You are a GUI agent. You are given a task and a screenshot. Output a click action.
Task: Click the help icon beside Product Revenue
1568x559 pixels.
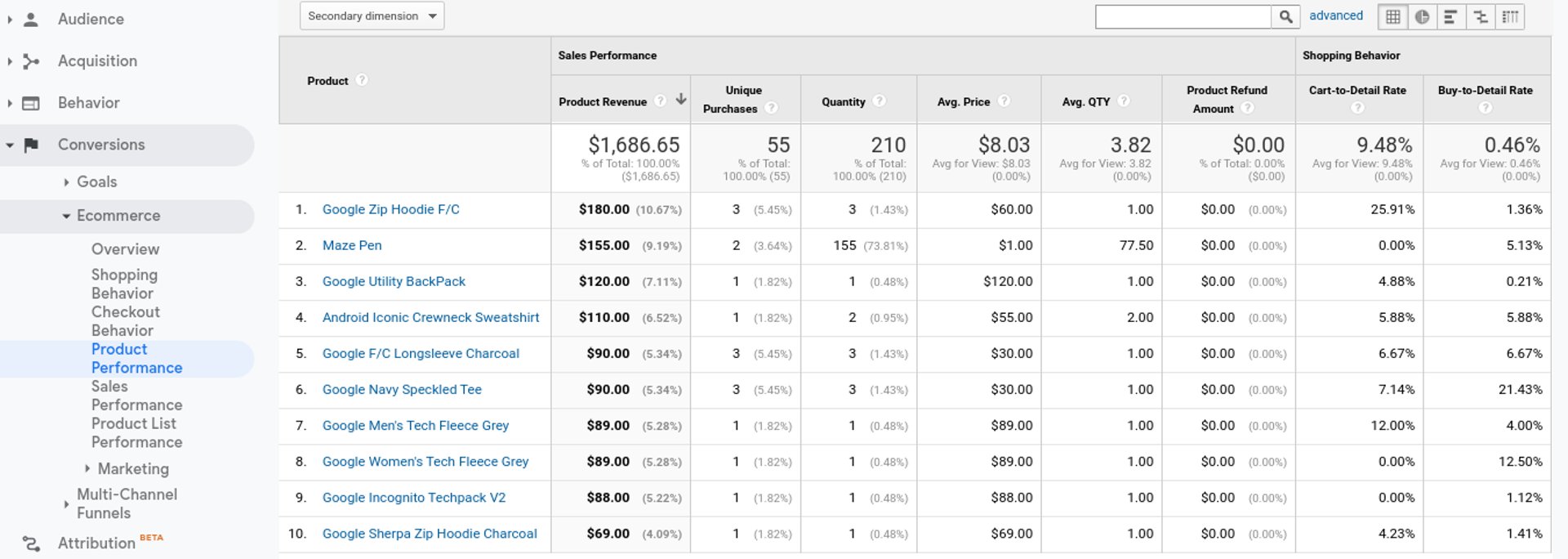[661, 101]
